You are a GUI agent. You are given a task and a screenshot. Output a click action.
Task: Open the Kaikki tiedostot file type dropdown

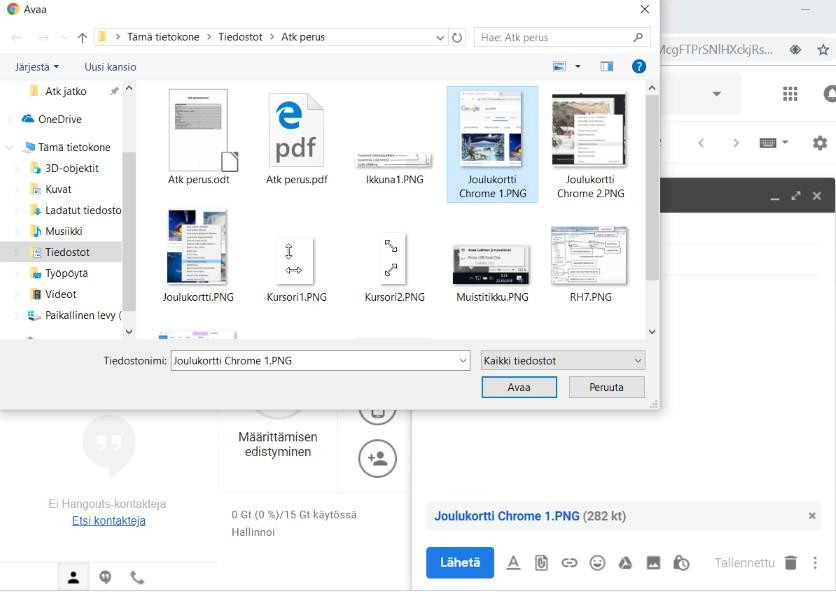coord(562,361)
